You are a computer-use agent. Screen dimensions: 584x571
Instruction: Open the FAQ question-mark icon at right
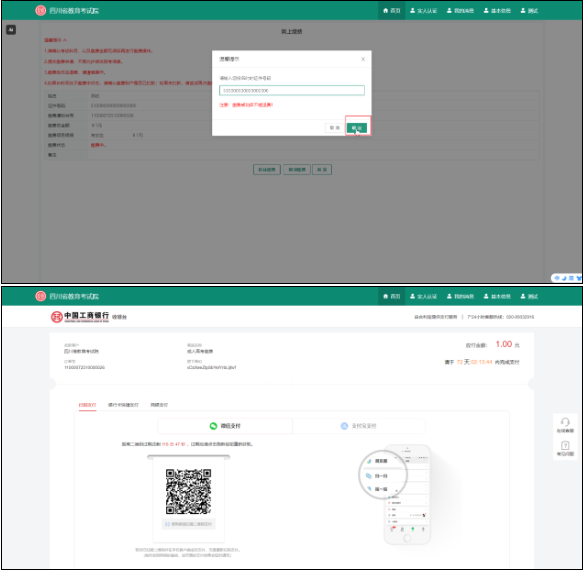point(565,448)
